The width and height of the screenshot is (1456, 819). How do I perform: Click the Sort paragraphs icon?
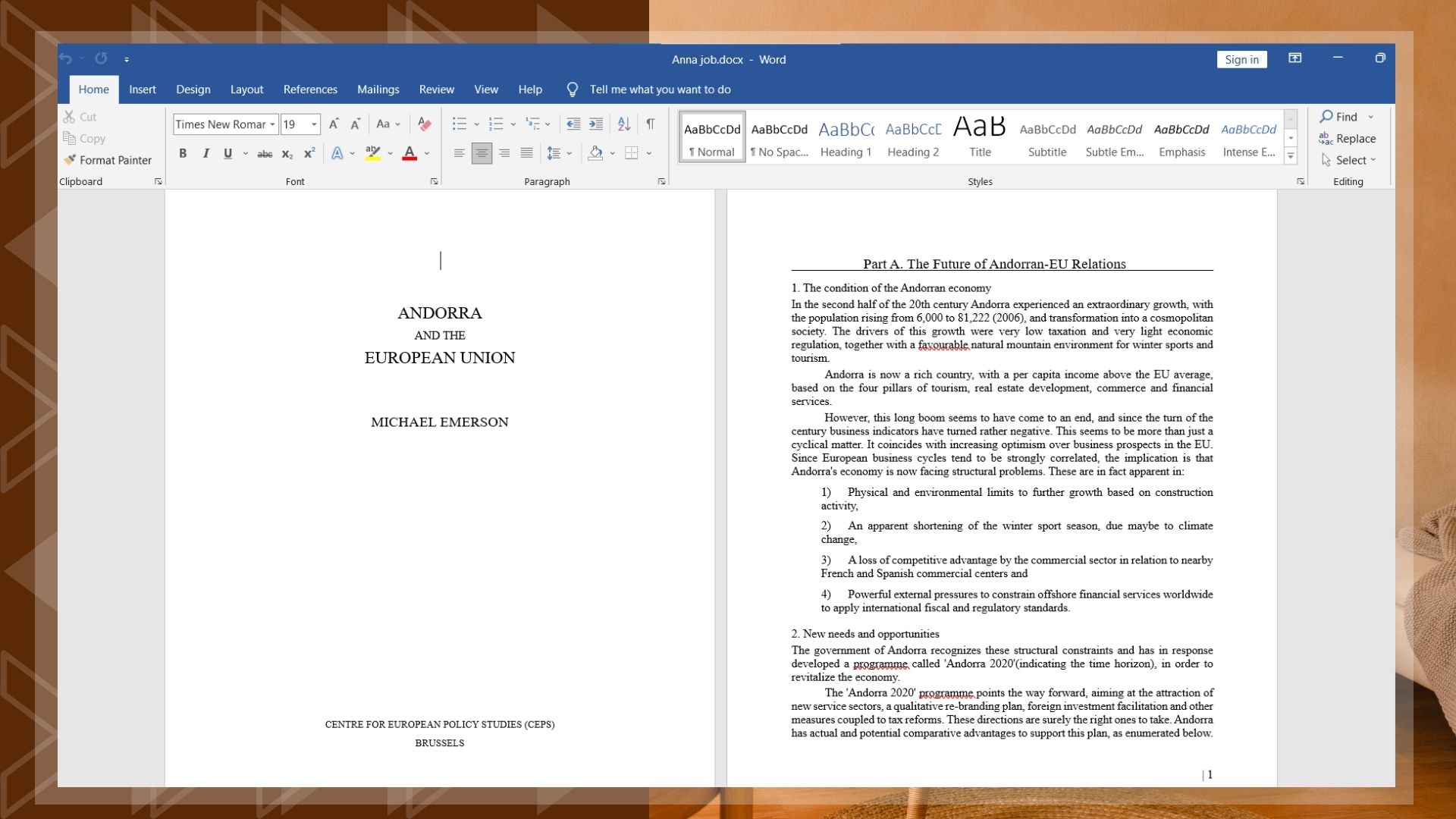[623, 124]
